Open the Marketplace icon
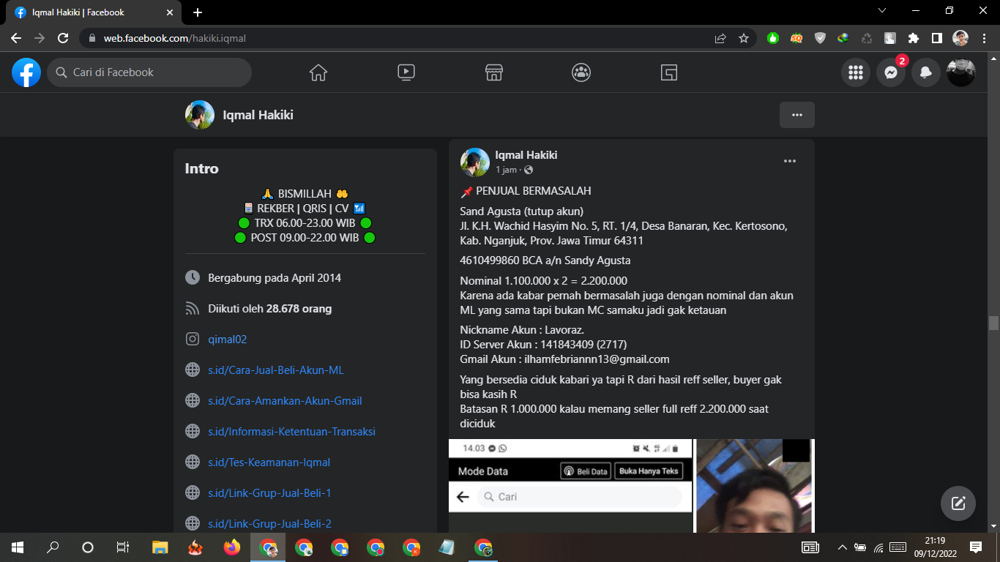Viewport: 1000px width, 562px height. 494,73
